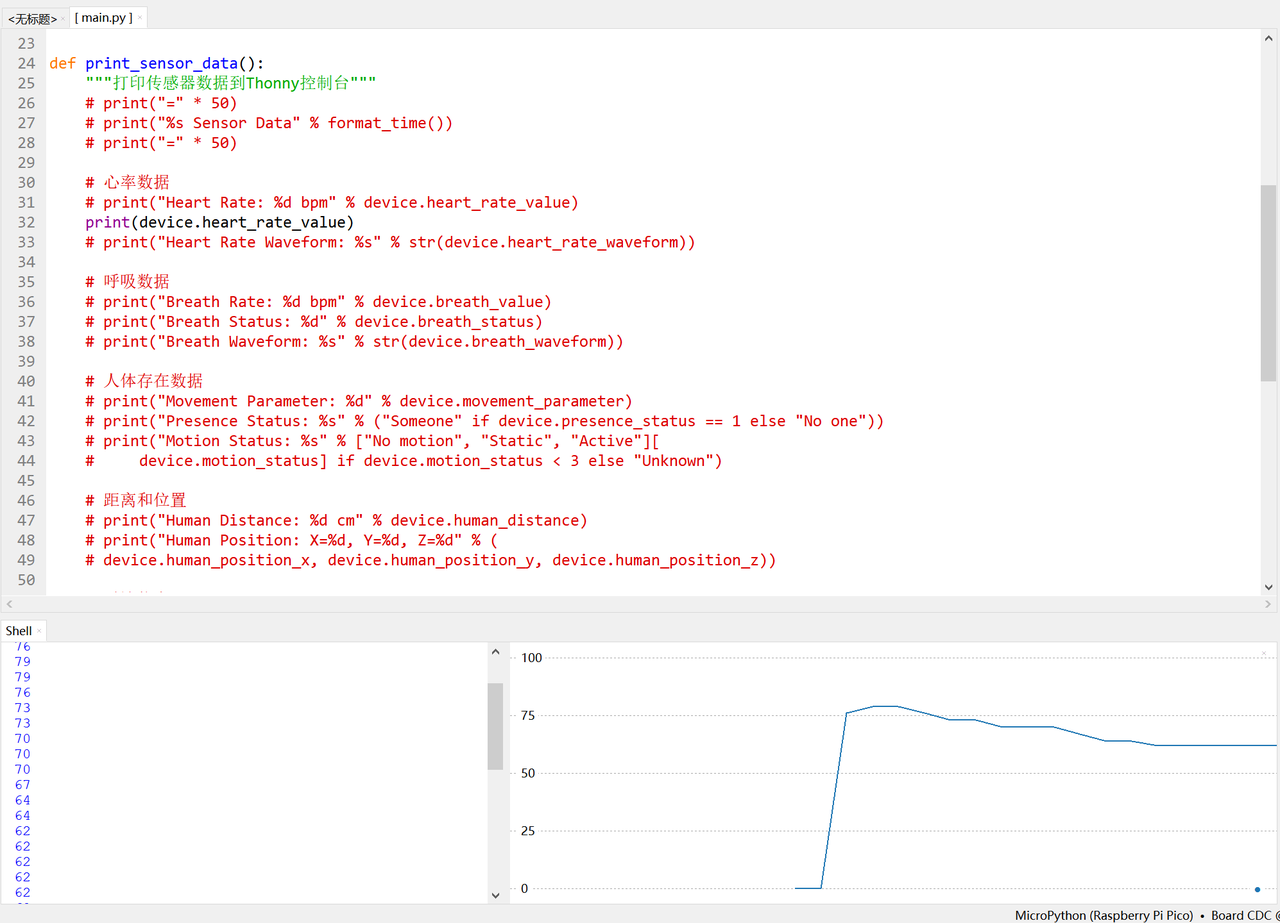Image resolution: width=1280 pixels, height=923 pixels.
Task: Click the commented Breath Rate: %d bpm line
Action: point(318,301)
